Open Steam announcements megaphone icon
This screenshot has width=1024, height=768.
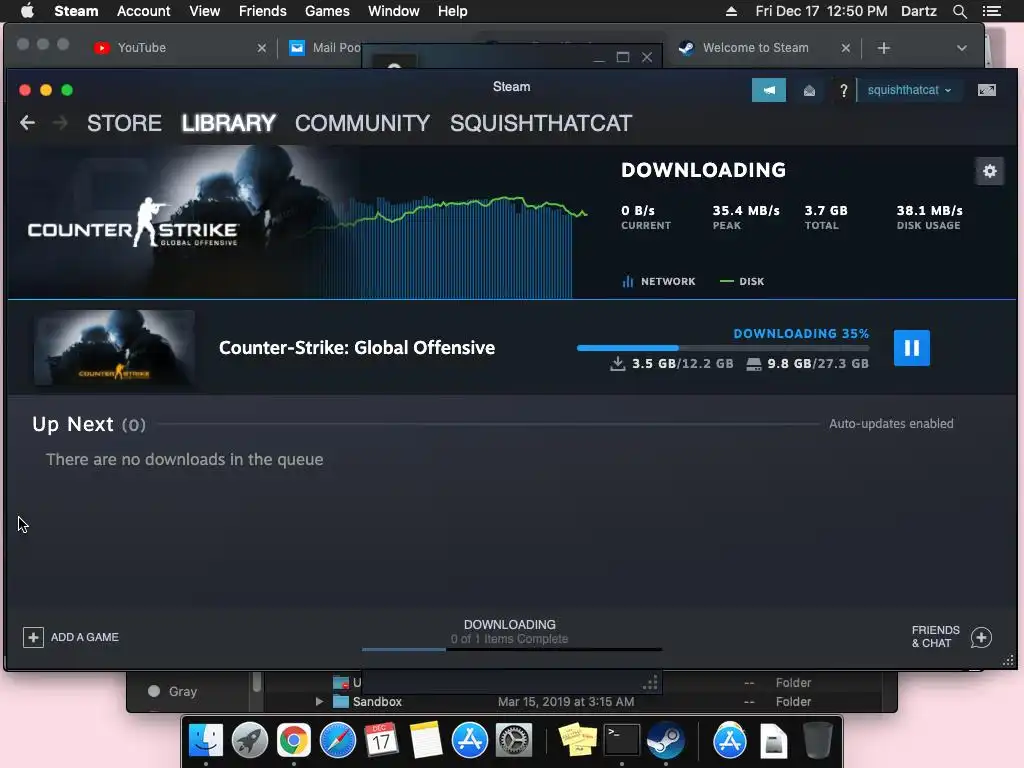click(x=769, y=90)
